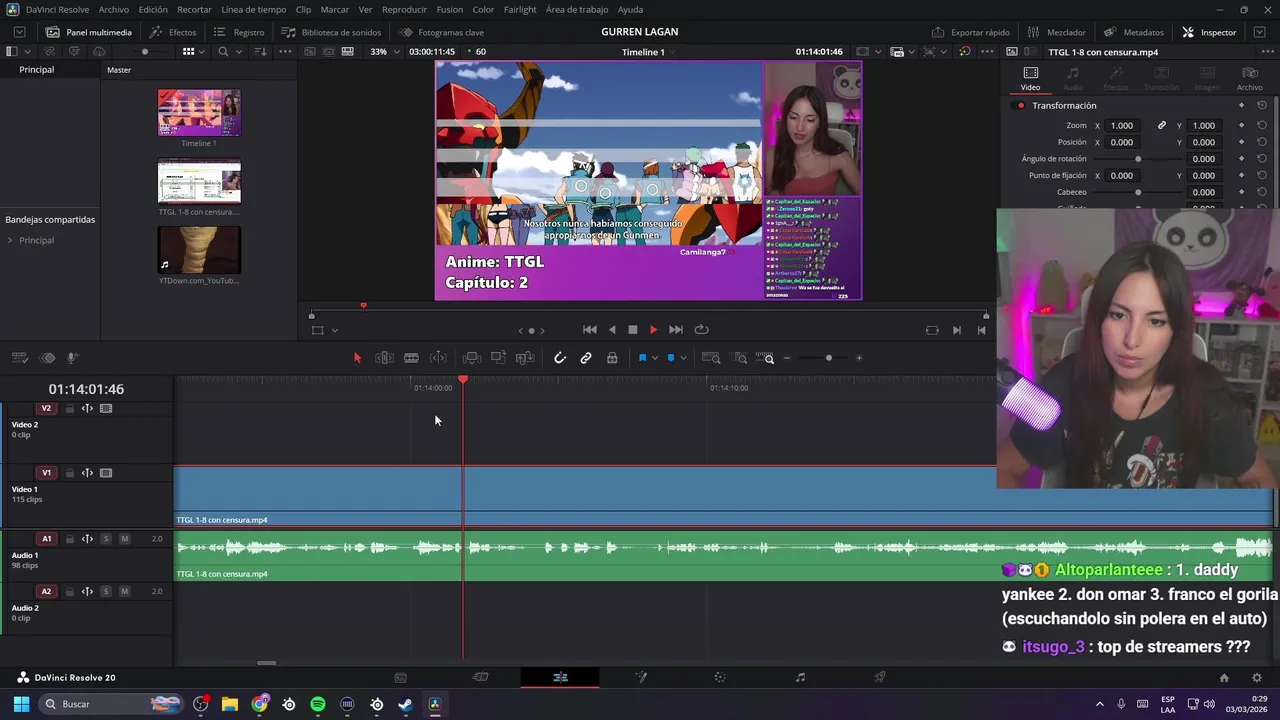Zoom out timeline with minus button

tap(787, 358)
